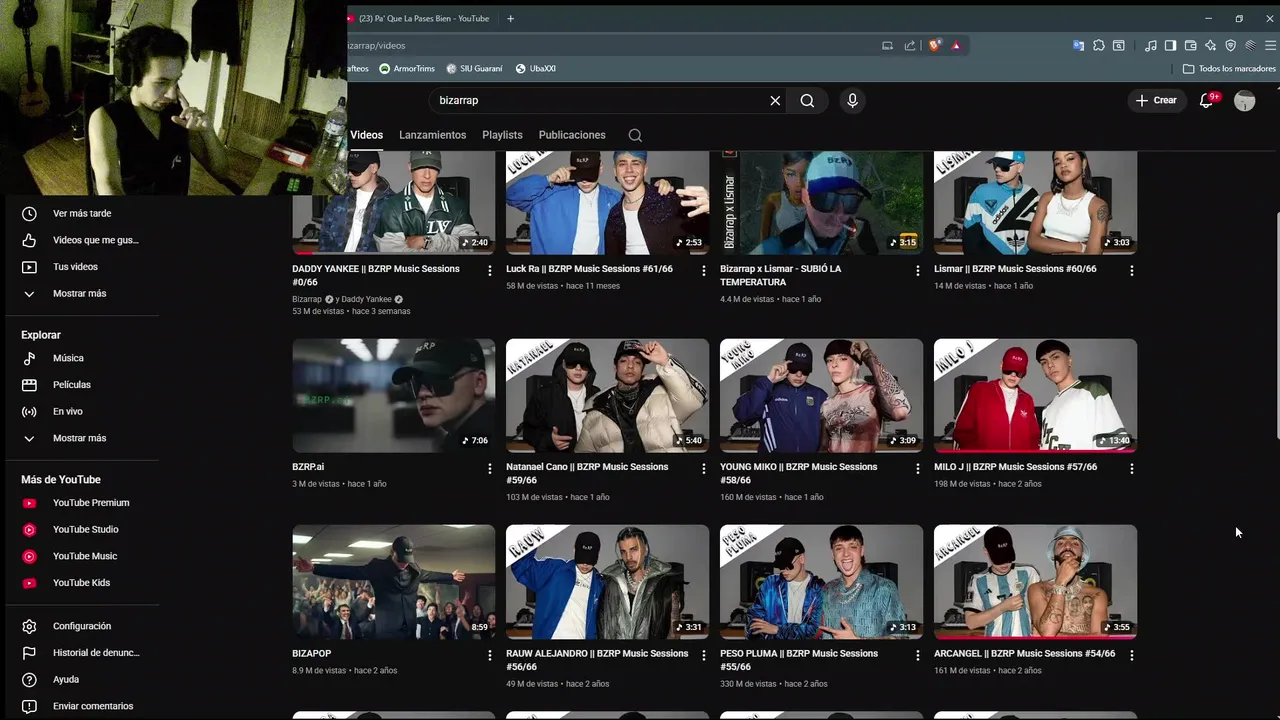Viewport: 1280px width, 720px height.
Task: Play BIZAPOP video thumbnail
Action: 393,582
